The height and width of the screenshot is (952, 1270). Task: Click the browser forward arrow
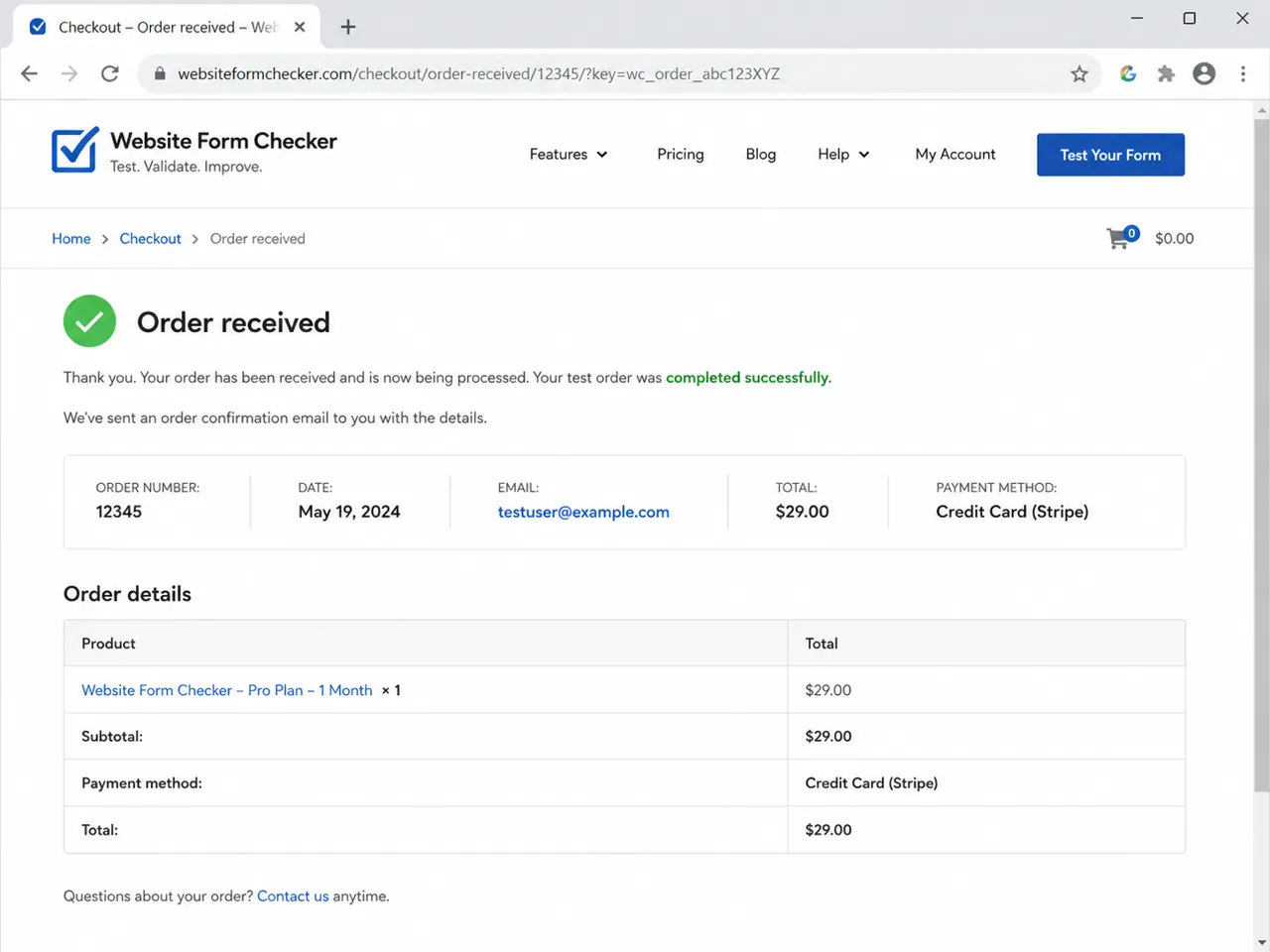[69, 73]
